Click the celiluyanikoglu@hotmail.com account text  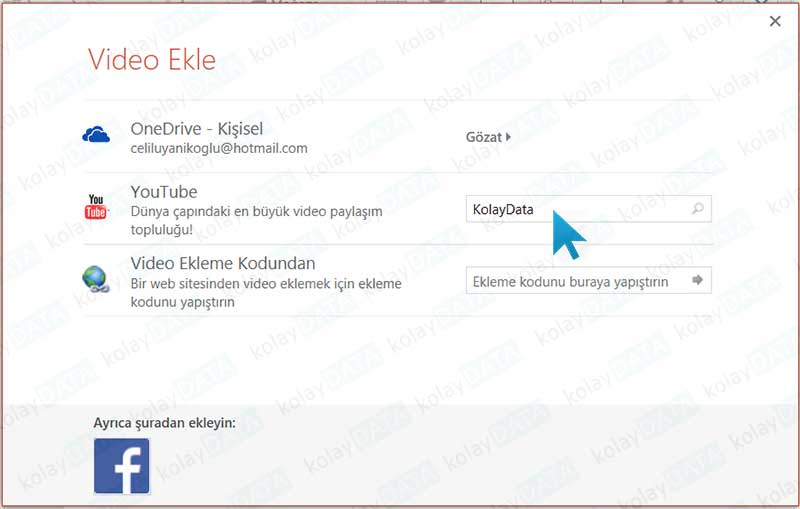[x=219, y=148]
